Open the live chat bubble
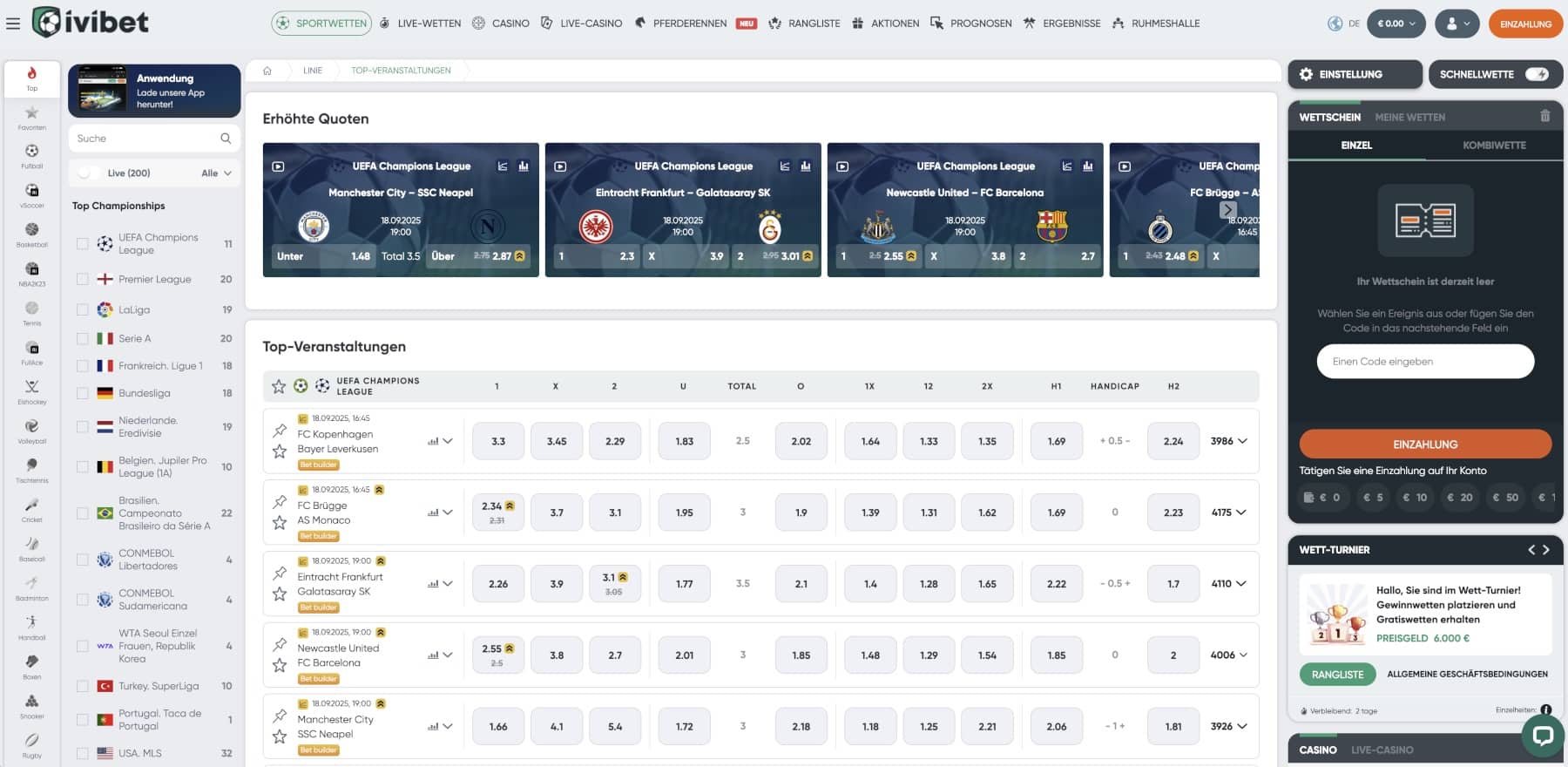The image size is (1568, 767). 1543,736
